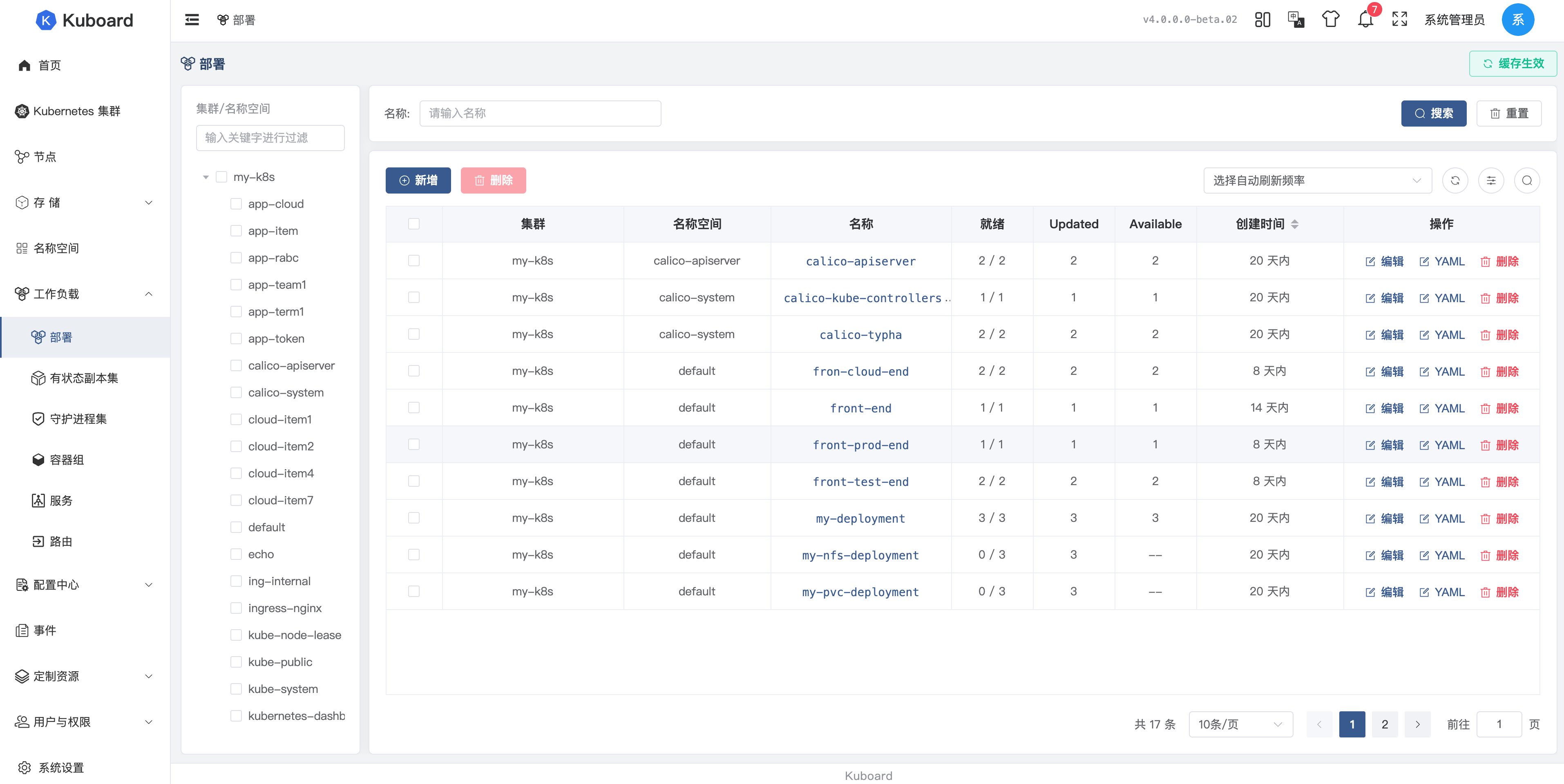Screen dimensions: 1564x784
Task: Collapse the my-k8s tree node arrow
Action: (x=206, y=177)
